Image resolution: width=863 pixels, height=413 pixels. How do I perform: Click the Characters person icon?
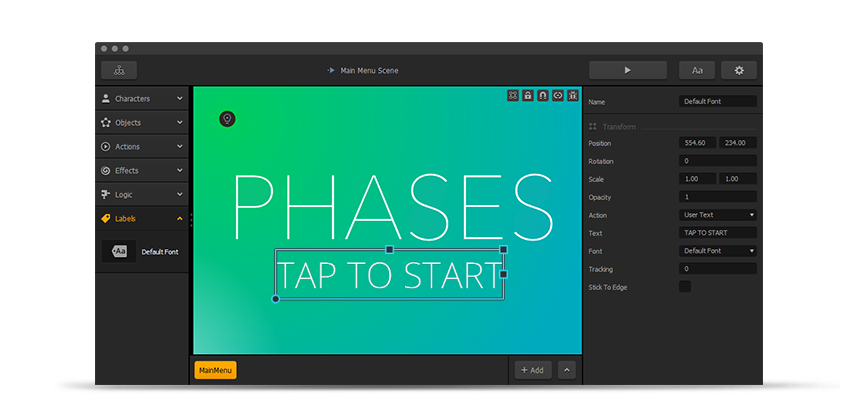pos(106,99)
